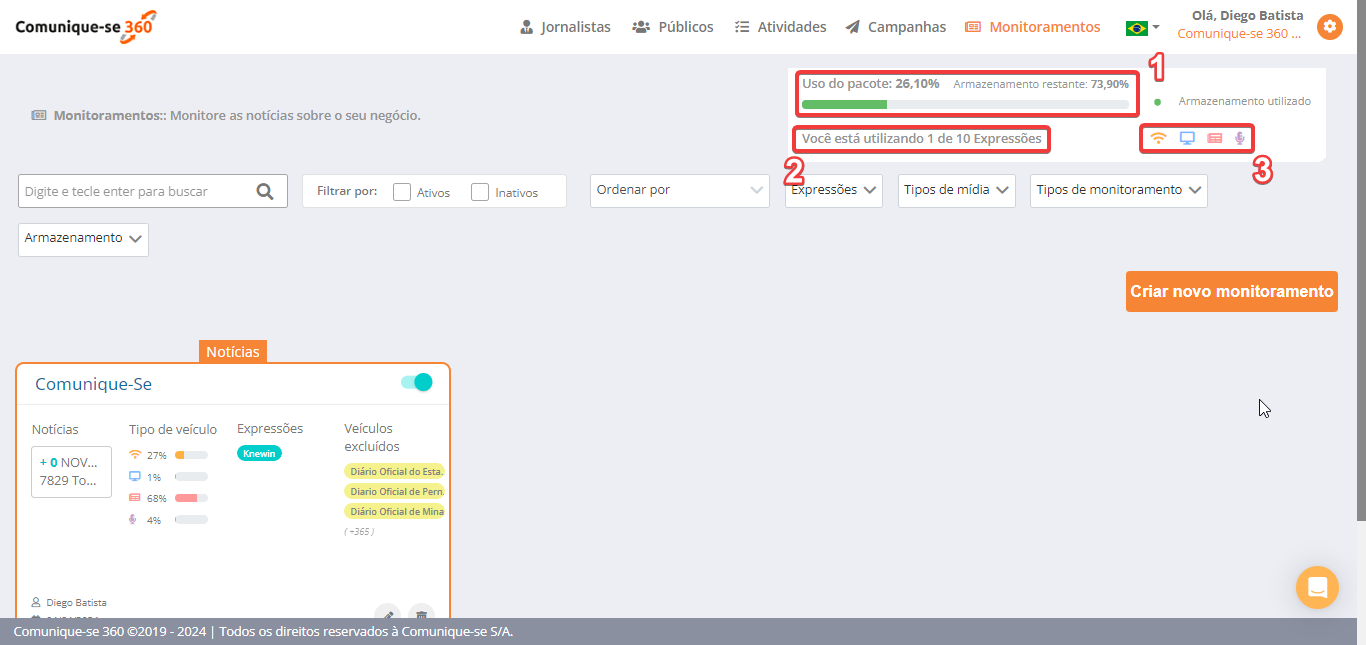Screen dimensions: 1366x645
Task: Click the Comunique-se 360 logo
Action: 86,27
